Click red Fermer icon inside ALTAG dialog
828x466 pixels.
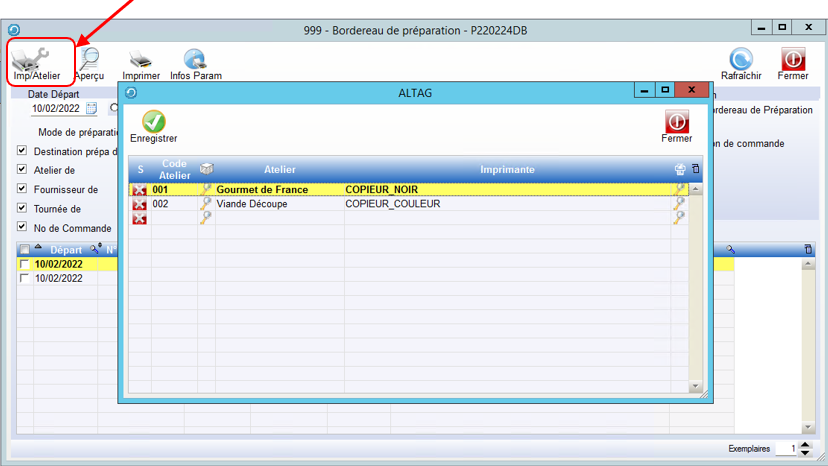click(677, 123)
